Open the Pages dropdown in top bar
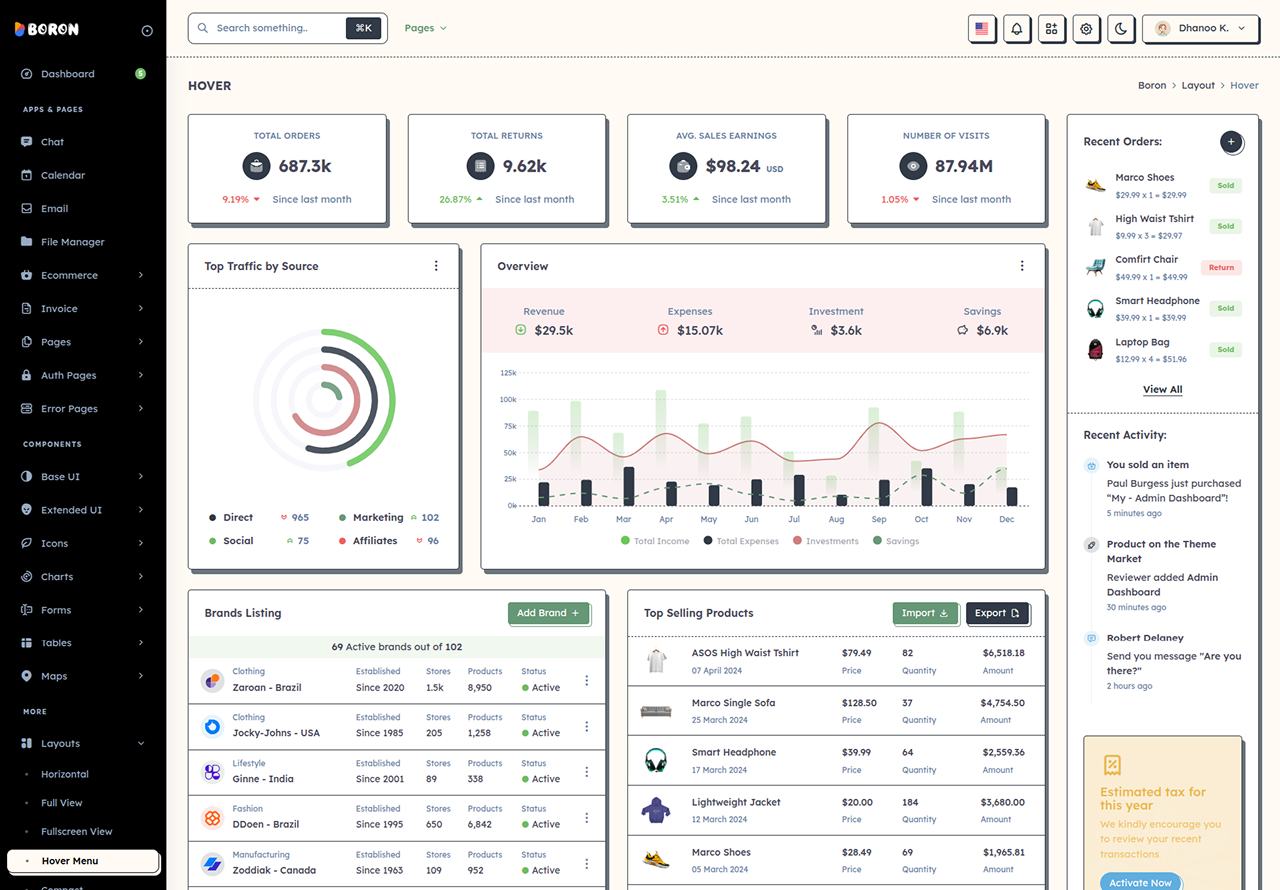Image resolution: width=1280 pixels, height=890 pixels. pos(425,28)
